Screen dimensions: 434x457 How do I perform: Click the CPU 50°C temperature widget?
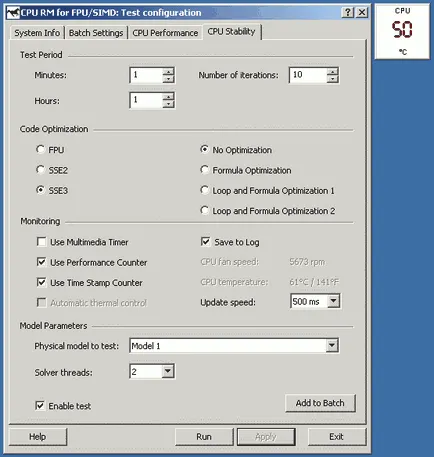(x=403, y=32)
